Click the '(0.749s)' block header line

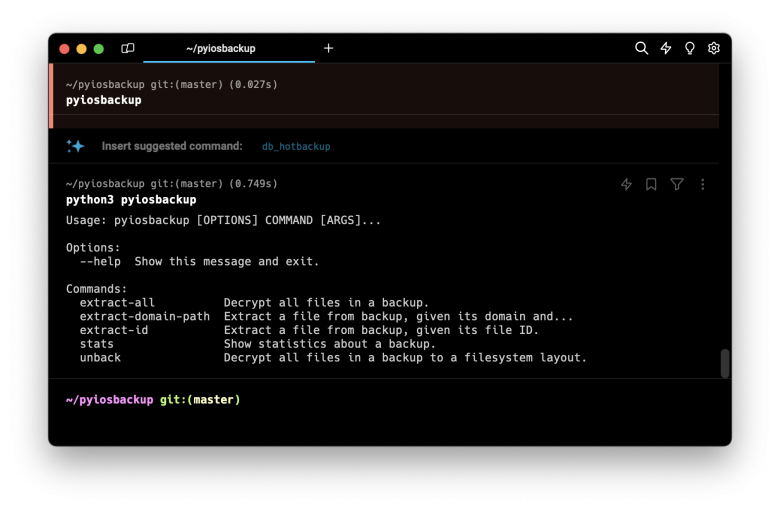tap(172, 184)
